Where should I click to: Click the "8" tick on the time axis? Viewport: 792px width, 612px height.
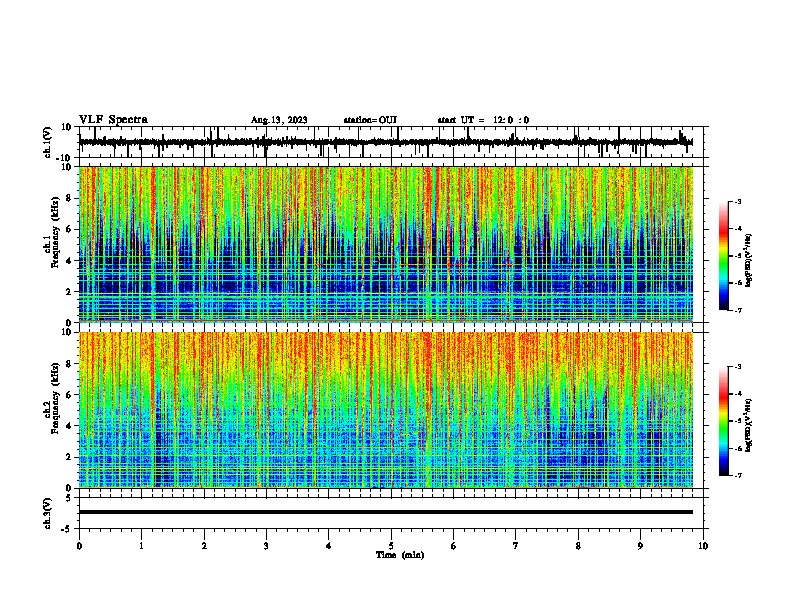coord(578,546)
